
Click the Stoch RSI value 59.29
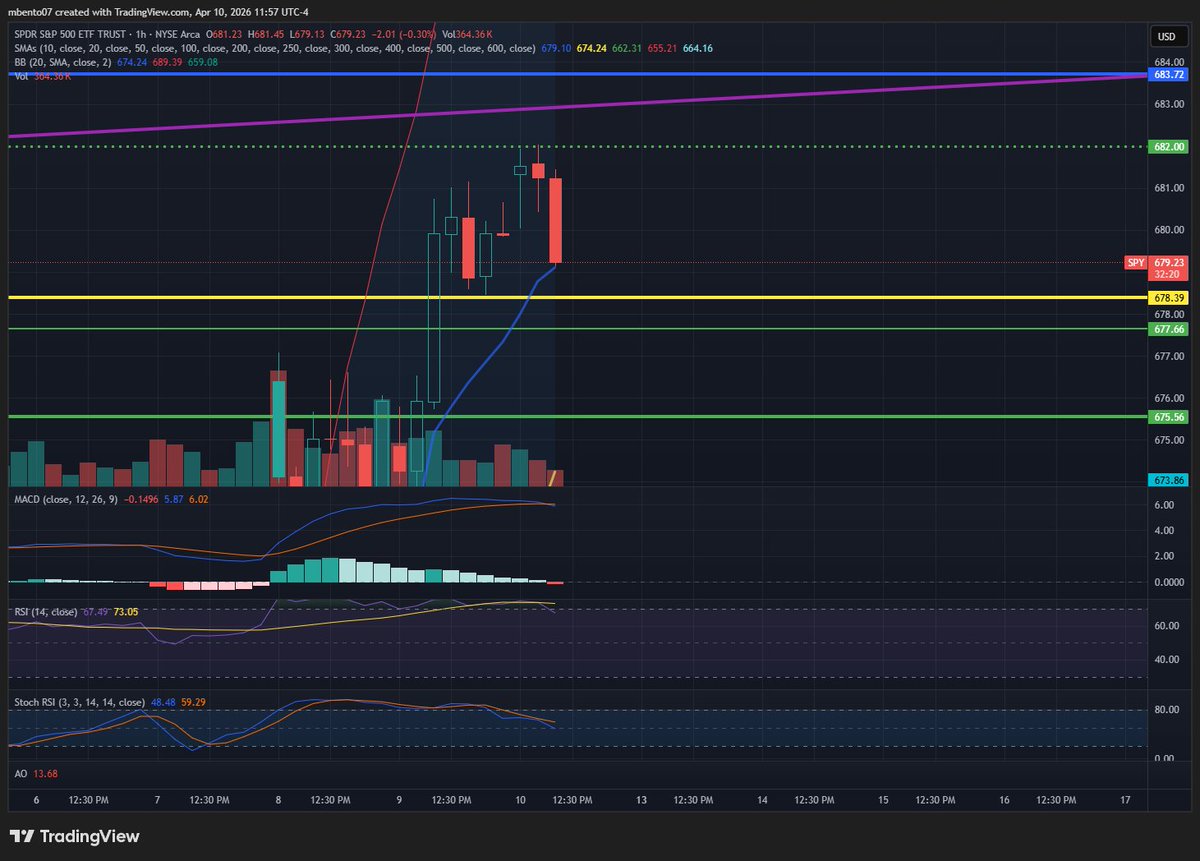coord(194,703)
